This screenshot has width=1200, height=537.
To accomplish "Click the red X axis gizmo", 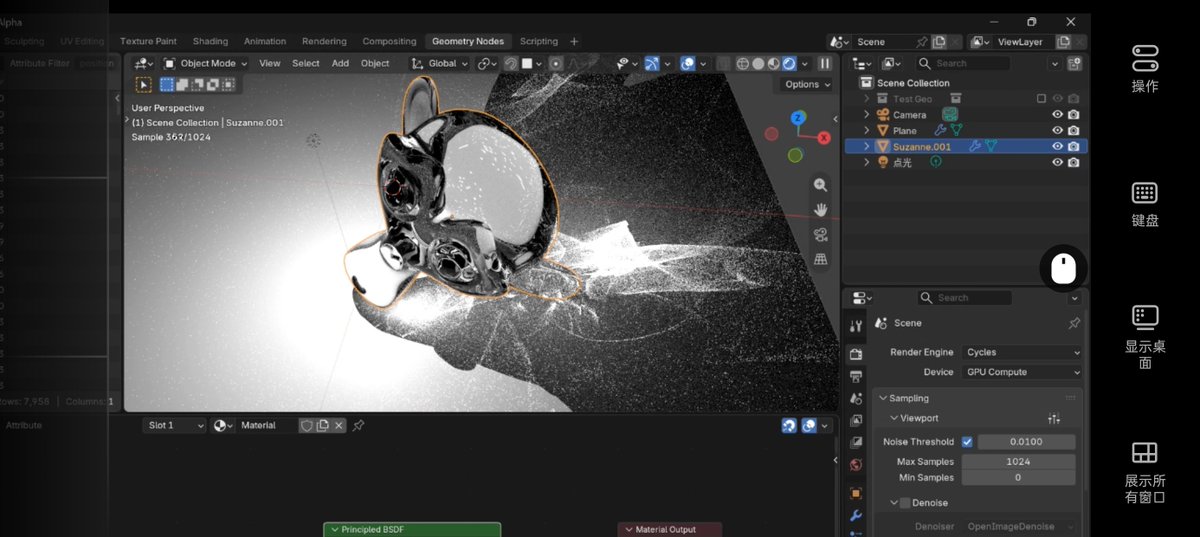I will [824, 137].
